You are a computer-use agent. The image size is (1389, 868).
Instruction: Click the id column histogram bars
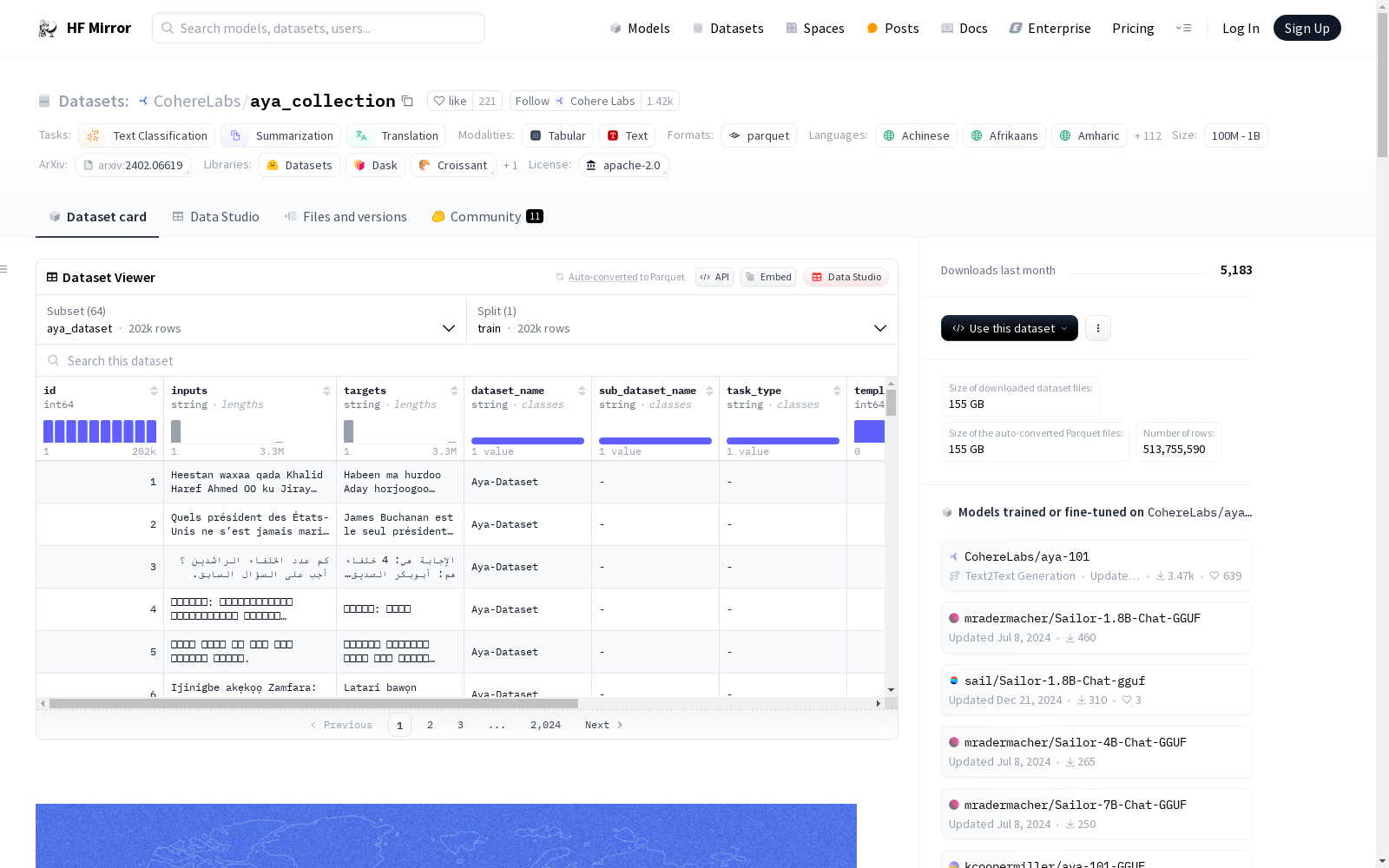[100, 431]
